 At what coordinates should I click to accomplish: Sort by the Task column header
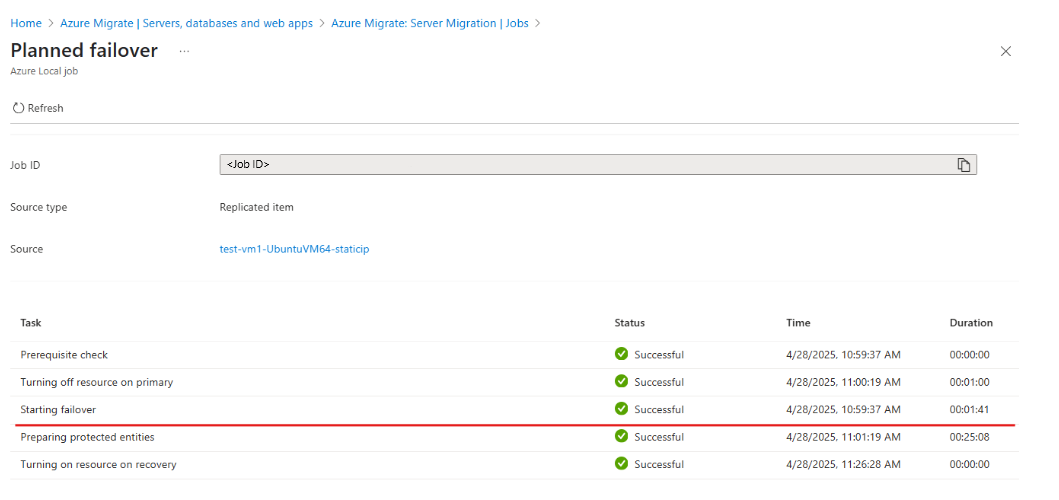[x=30, y=323]
